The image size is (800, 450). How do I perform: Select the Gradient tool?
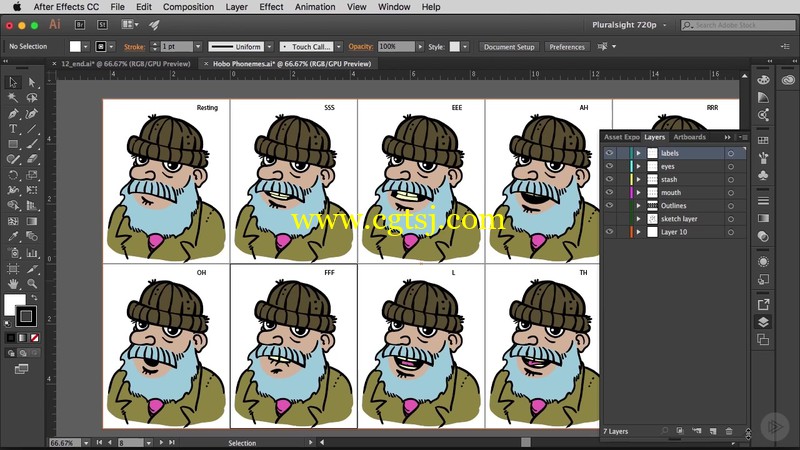point(32,221)
